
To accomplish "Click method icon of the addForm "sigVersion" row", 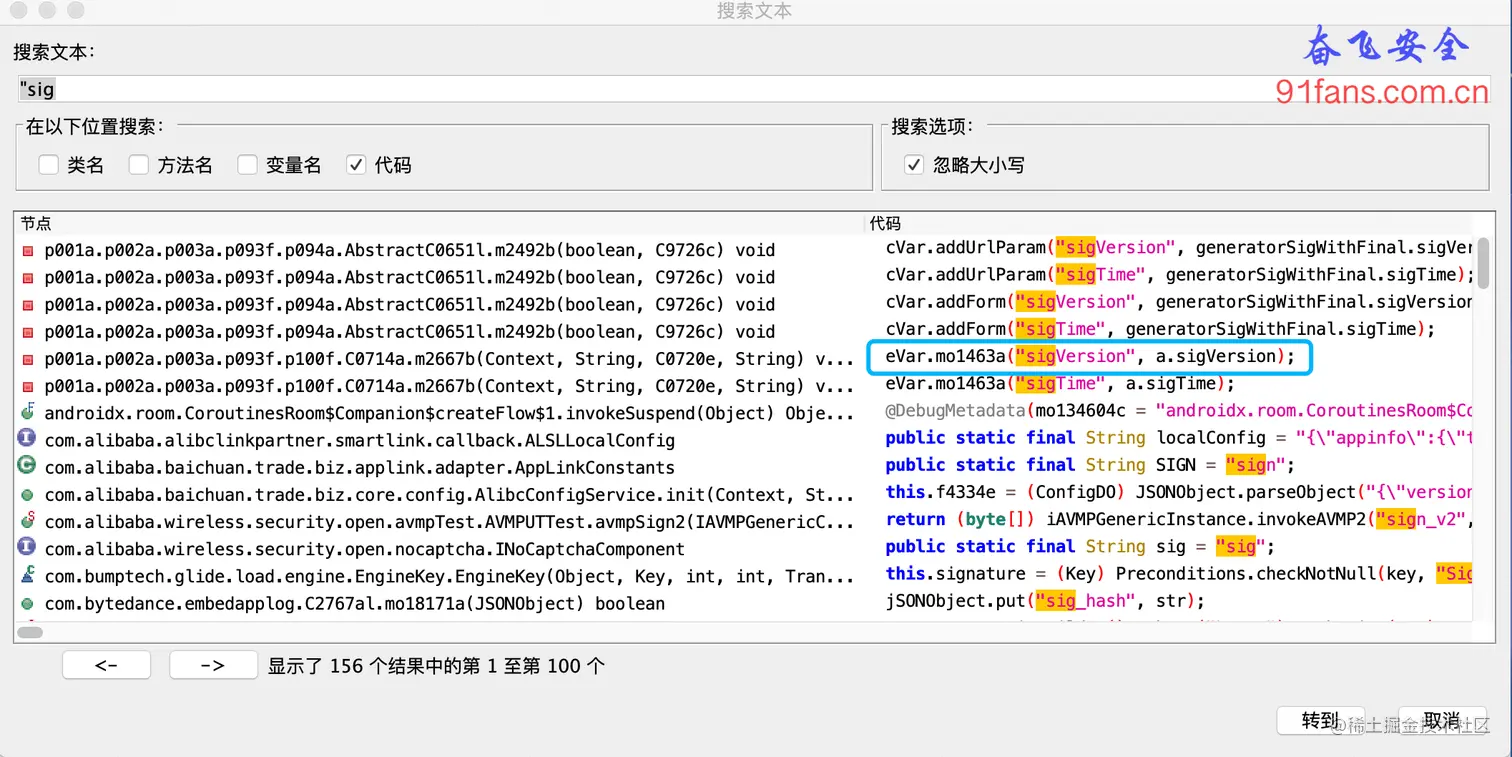I will 27,304.
